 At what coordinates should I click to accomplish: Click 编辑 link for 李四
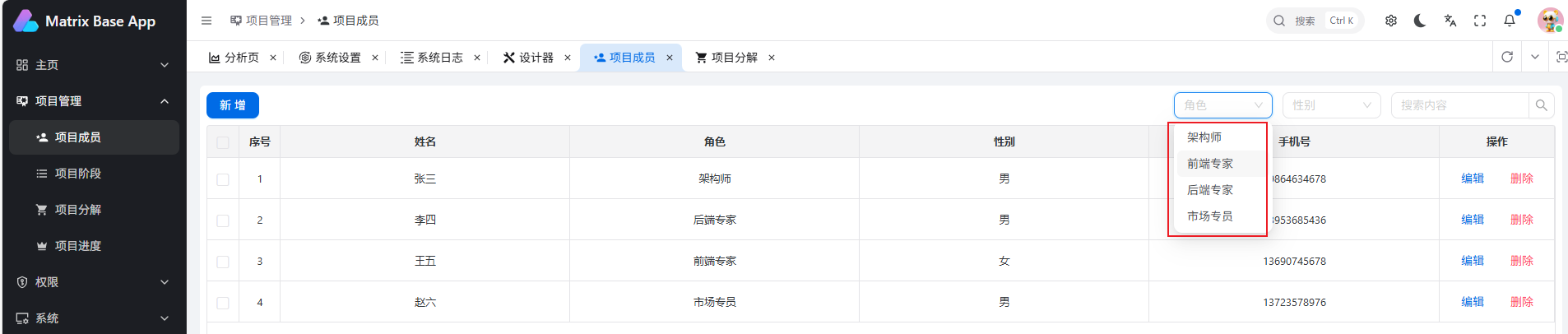click(x=1472, y=220)
